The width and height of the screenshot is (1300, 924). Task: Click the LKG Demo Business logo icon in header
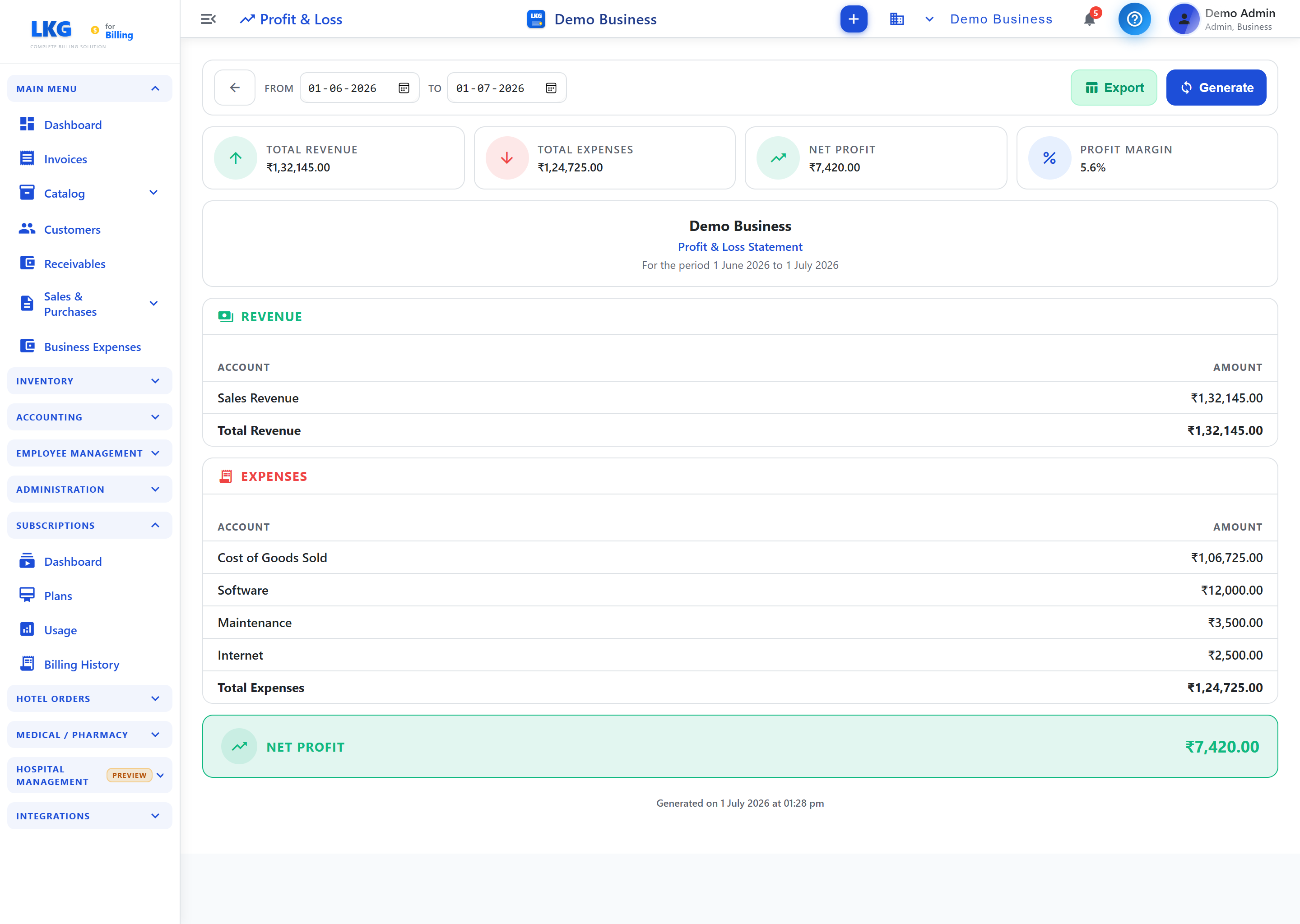pyautogui.click(x=536, y=19)
